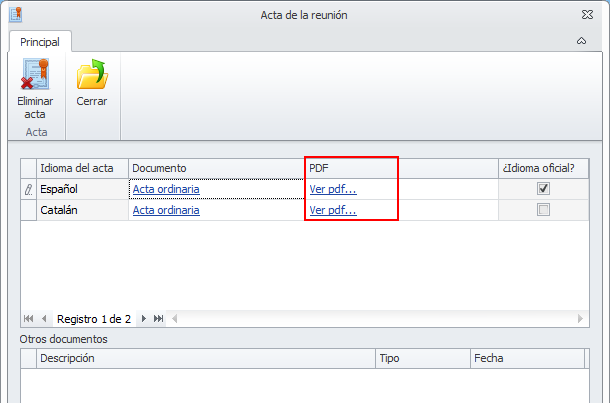
Task: Uncheck official language for Español
Action: pyautogui.click(x=543, y=189)
